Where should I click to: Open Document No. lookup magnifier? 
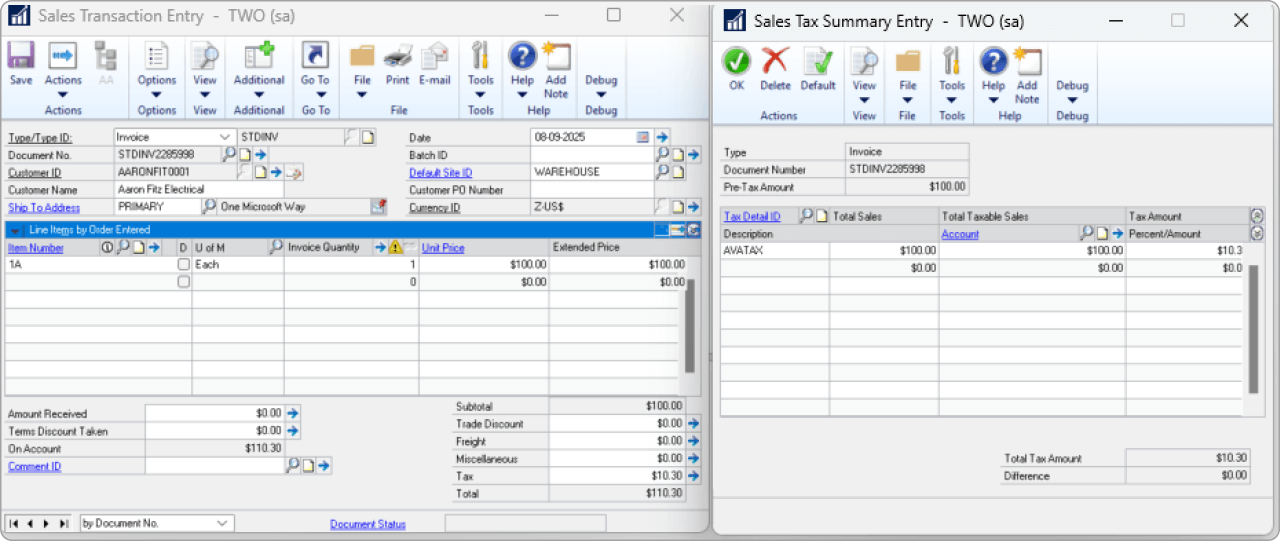coord(229,154)
